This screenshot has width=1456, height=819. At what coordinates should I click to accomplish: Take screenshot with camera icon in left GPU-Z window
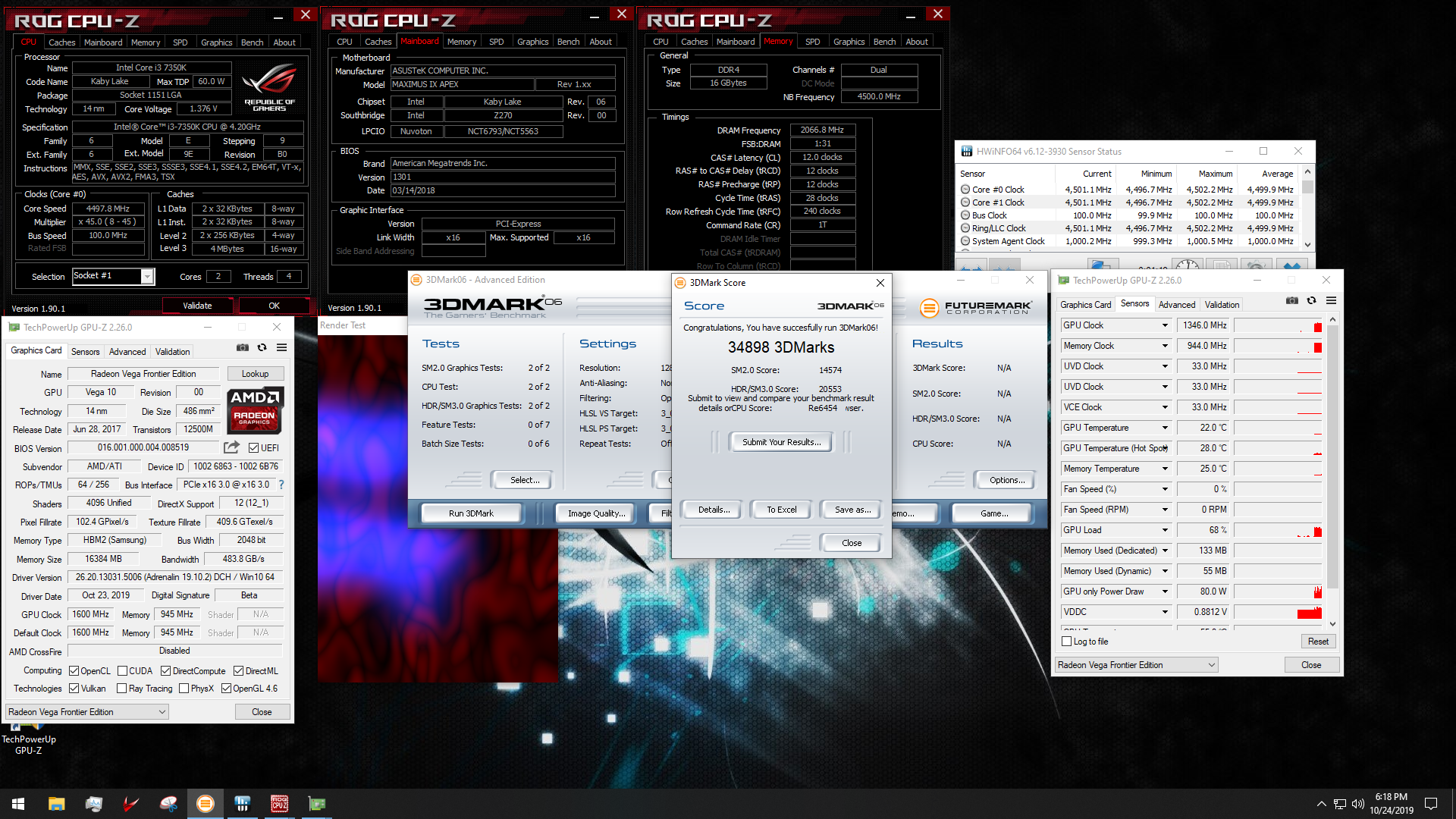243,347
